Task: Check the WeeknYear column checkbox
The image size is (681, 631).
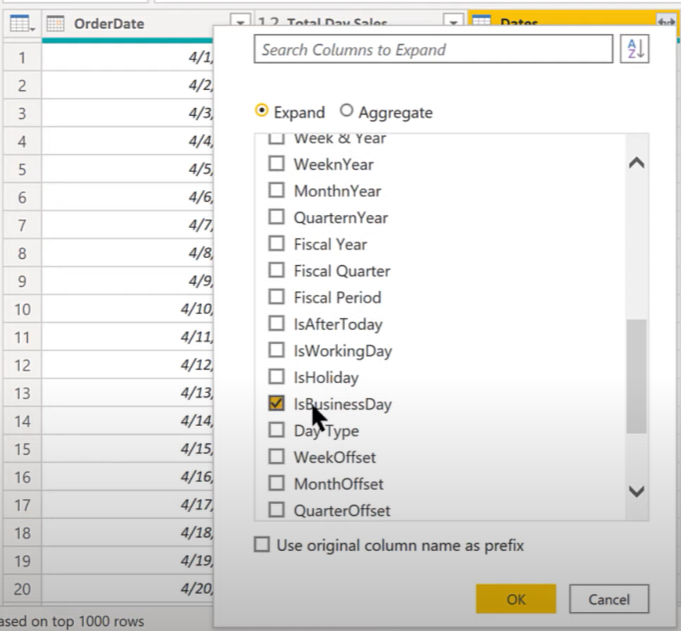Action: 276,164
